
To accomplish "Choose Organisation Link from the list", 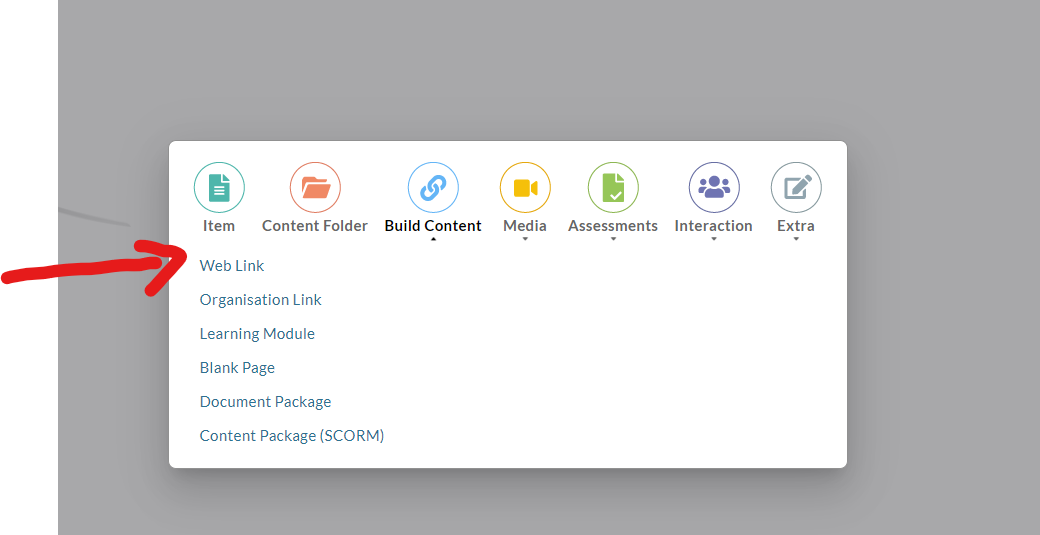I will (x=261, y=300).
